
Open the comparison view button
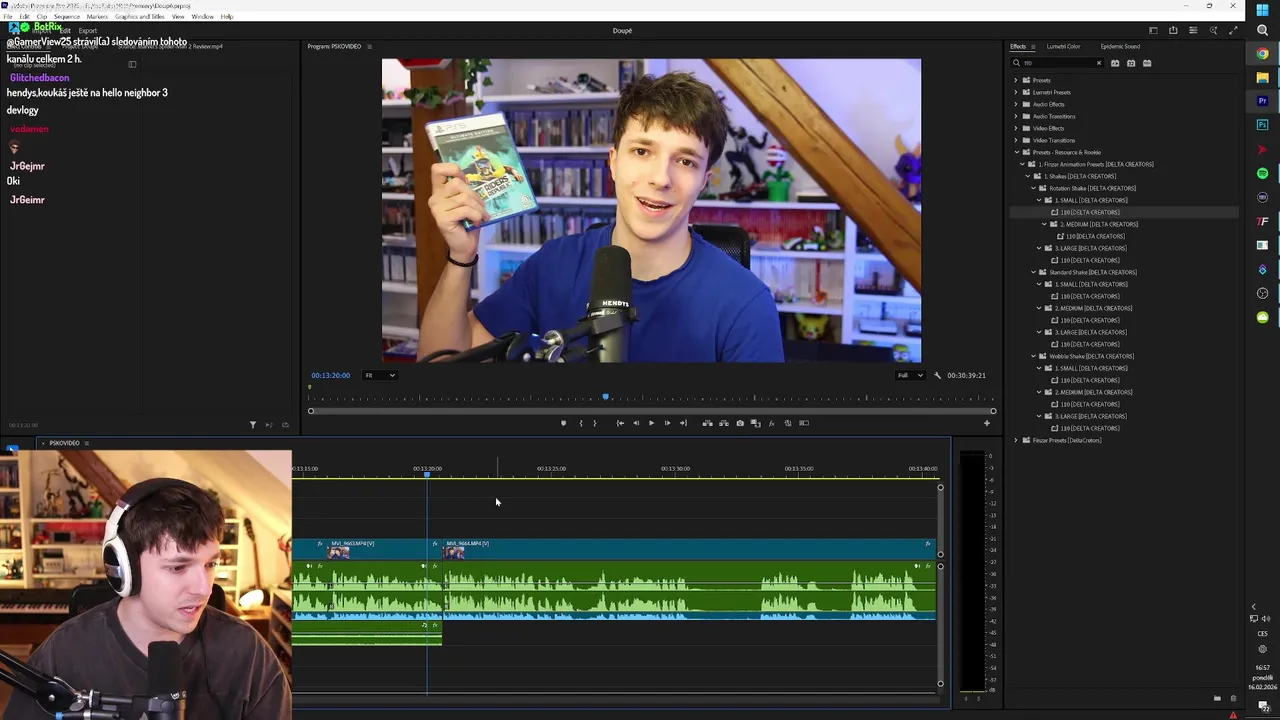point(756,423)
